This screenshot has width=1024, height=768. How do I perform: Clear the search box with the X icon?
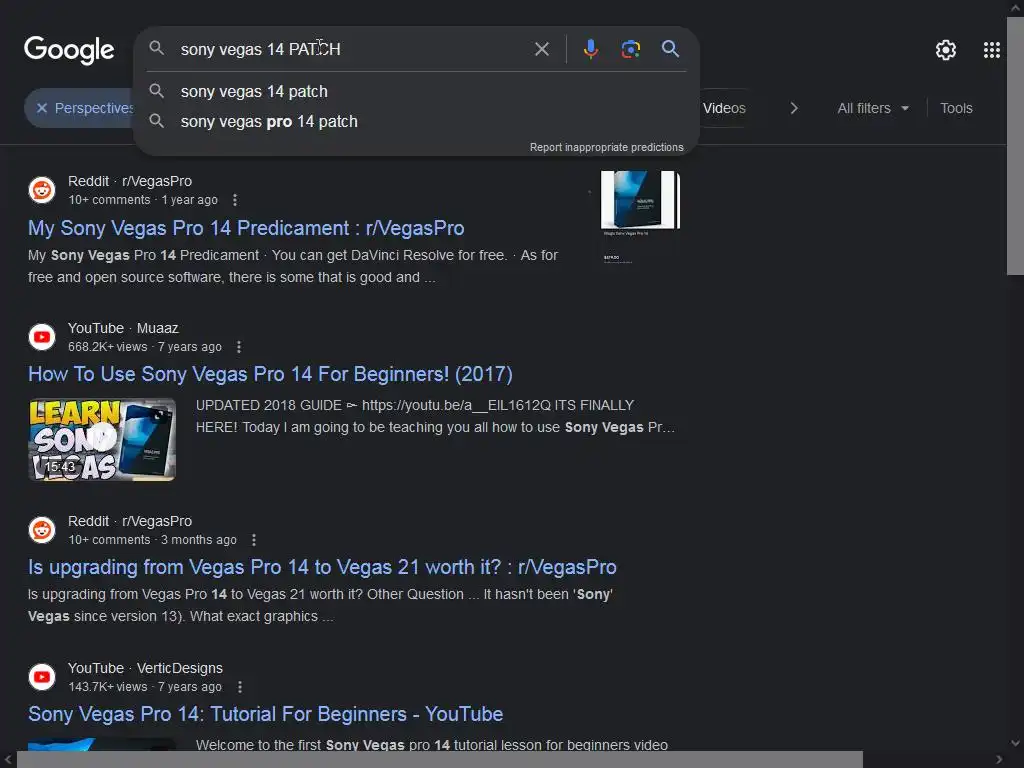click(541, 49)
